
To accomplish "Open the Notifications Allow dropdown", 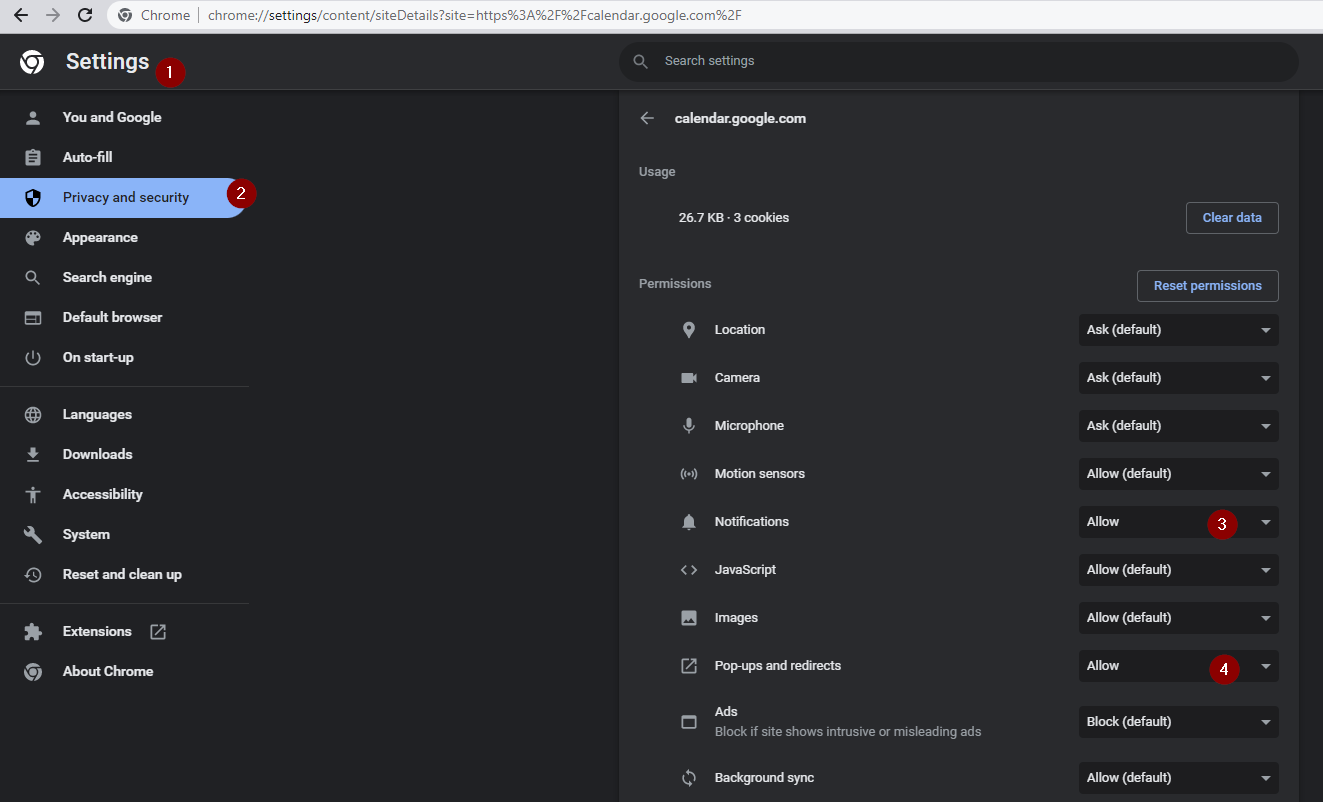I will point(1178,521).
